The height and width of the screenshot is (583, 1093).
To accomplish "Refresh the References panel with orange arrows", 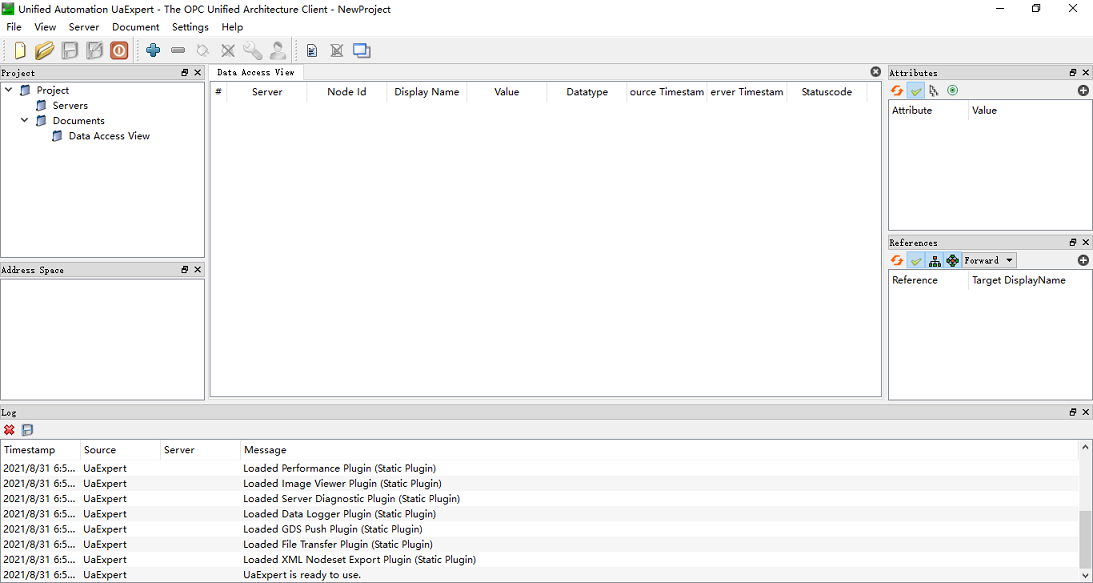I will pyautogui.click(x=897, y=260).
